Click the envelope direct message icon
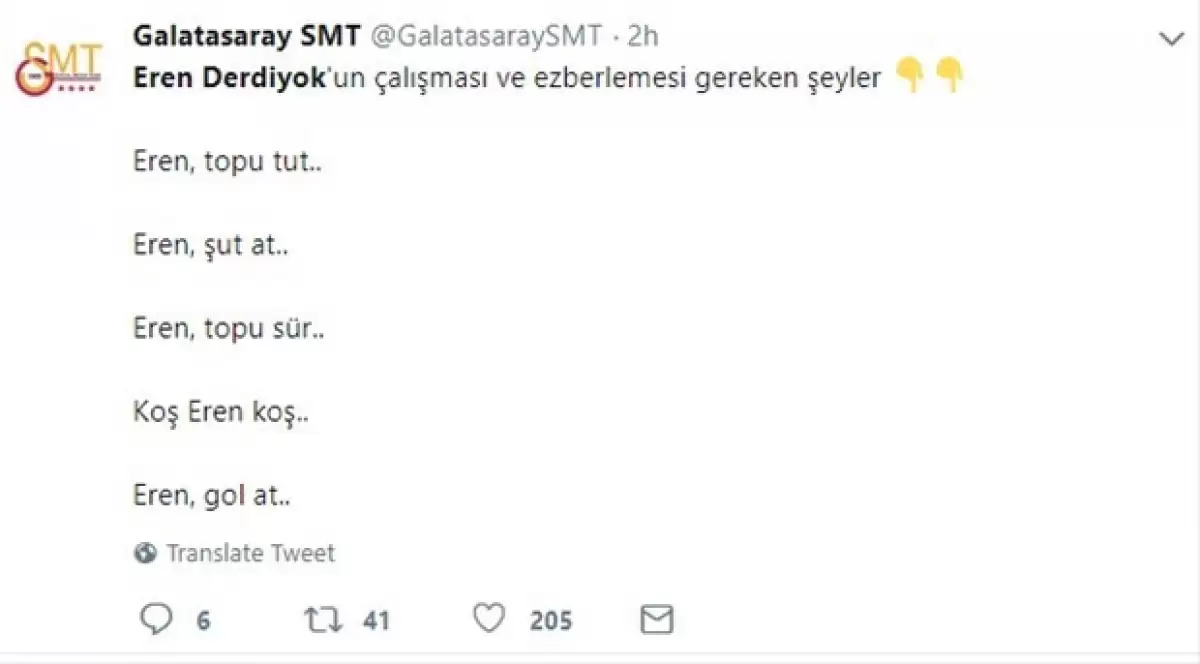Viewport: 1200px width, 664px height. (656, 619)
